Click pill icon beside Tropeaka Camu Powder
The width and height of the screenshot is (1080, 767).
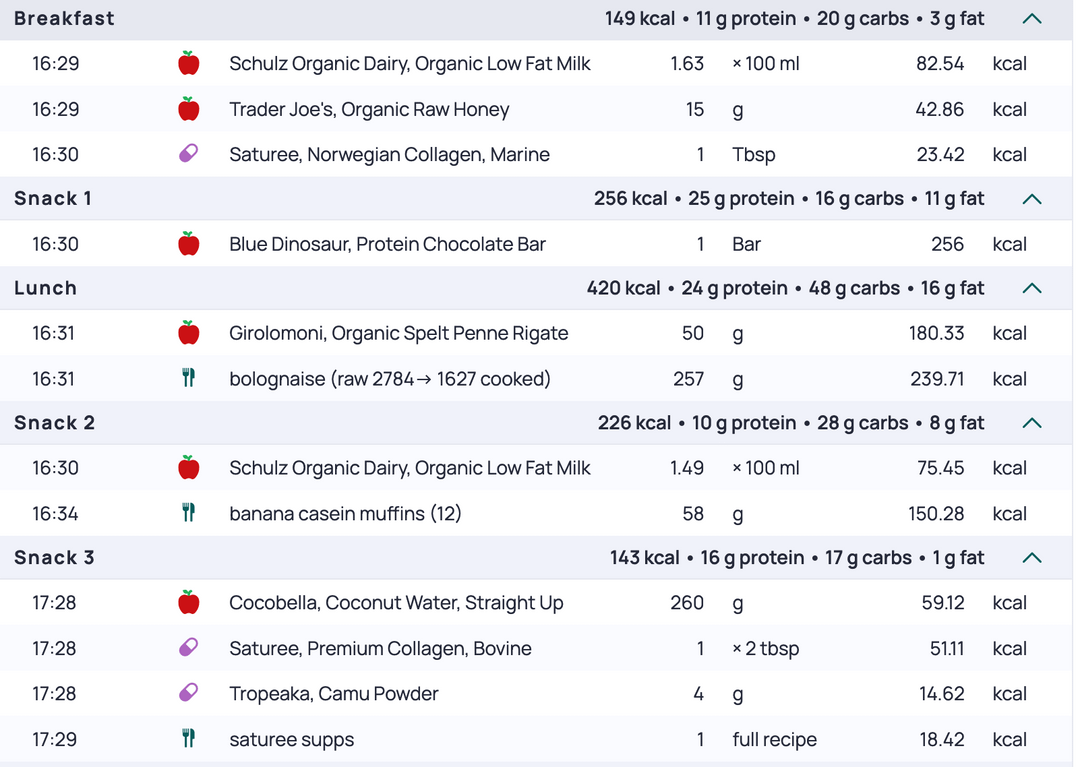coord(188,693)
